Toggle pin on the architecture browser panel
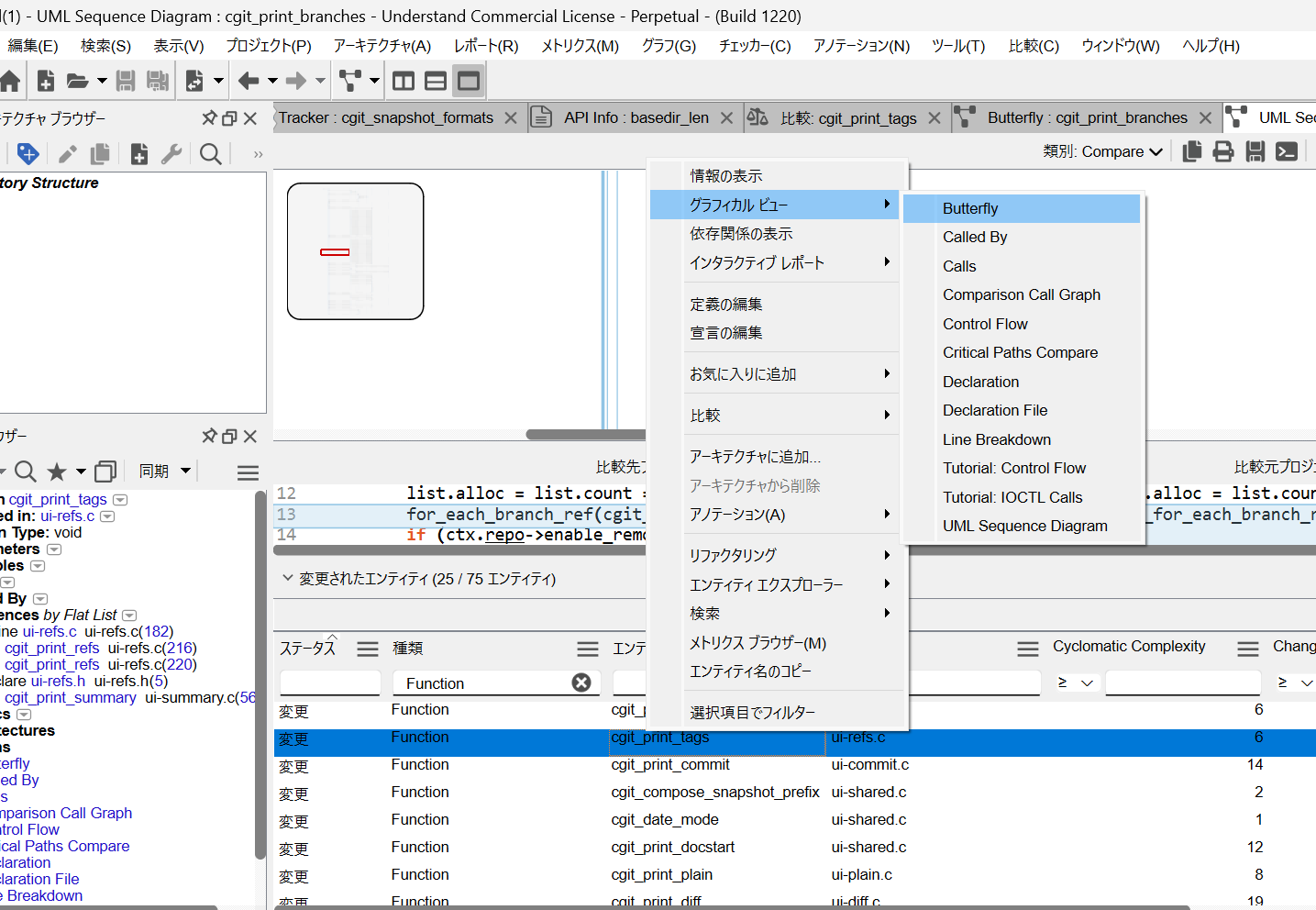 (209, 118)
